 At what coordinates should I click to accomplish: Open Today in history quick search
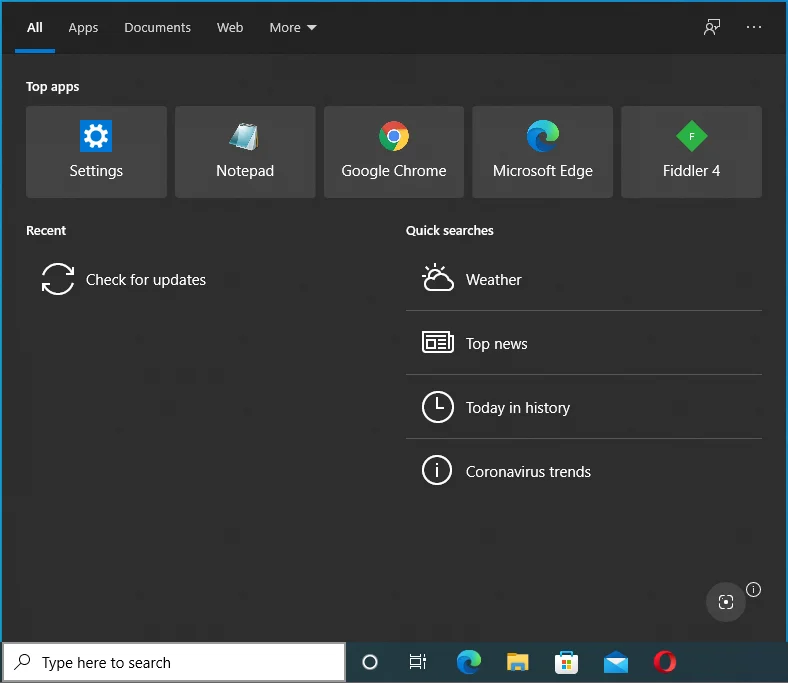tap(583, 407)
